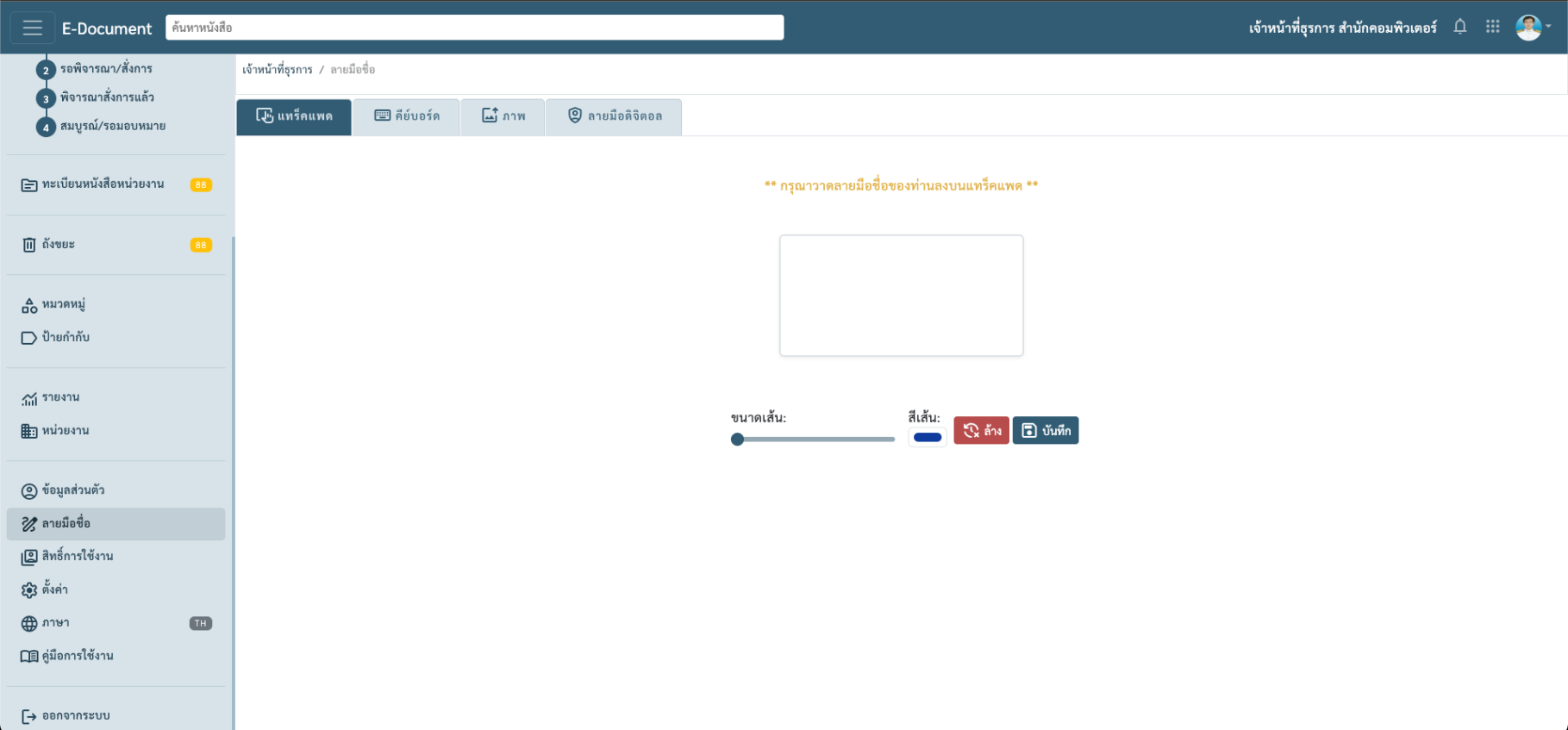Save signature with the บันทึก button

pos(1046,430)
